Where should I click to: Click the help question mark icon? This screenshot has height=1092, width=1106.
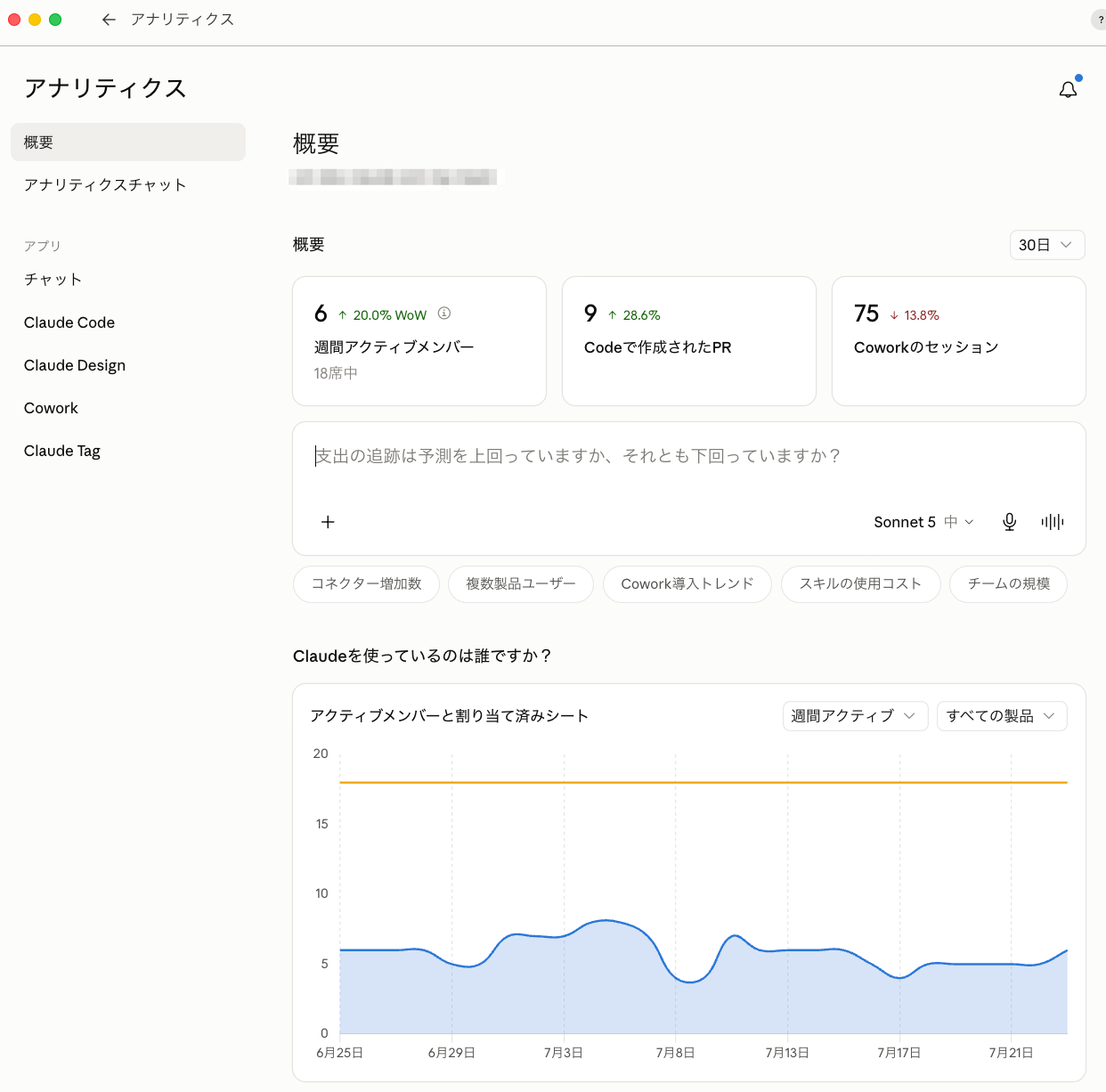click(x=1100, y=20)
